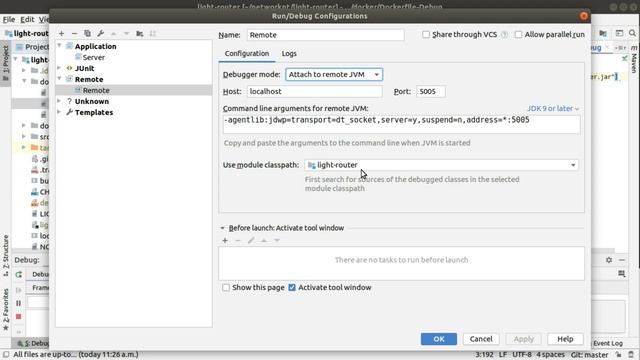
Task: Expand the Templates tree node
Action: pyautogui.click(x=60, y=112)
